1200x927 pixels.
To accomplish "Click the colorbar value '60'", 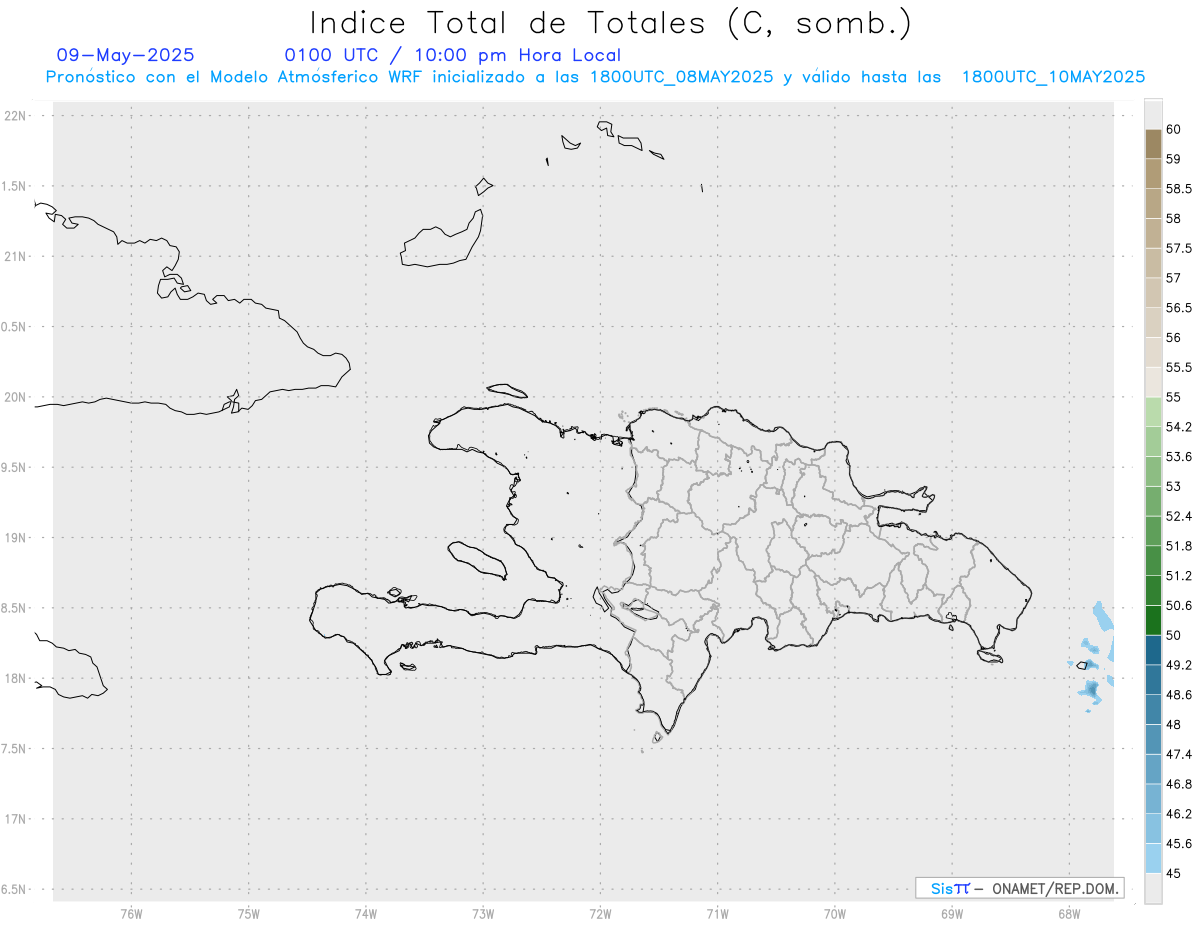I will (1174, 129).
